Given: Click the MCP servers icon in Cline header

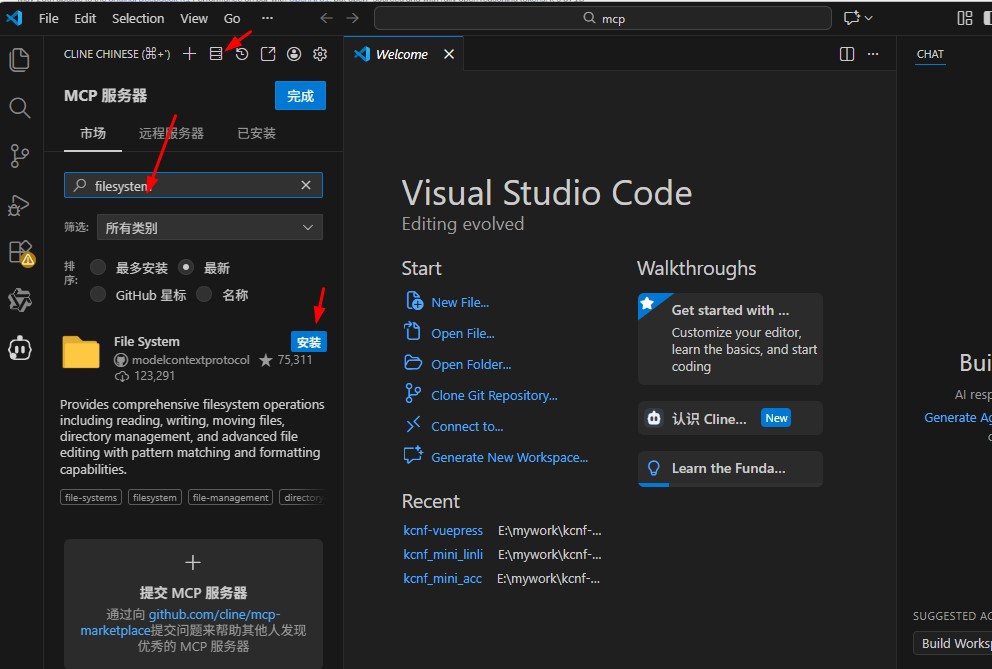Looking at the screenshot, I should [216, 54].
